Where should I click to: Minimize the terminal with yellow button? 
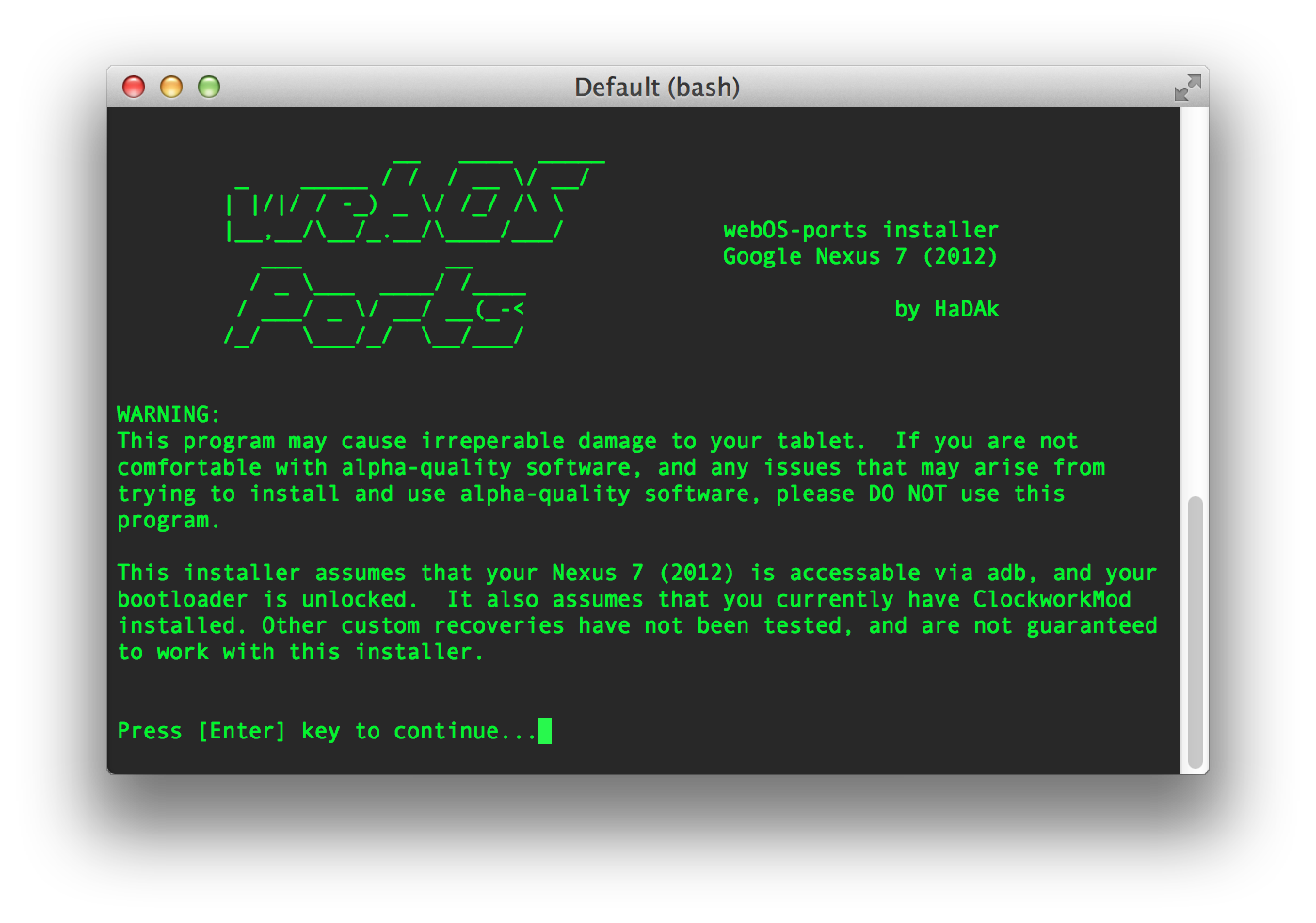point(171,87)
